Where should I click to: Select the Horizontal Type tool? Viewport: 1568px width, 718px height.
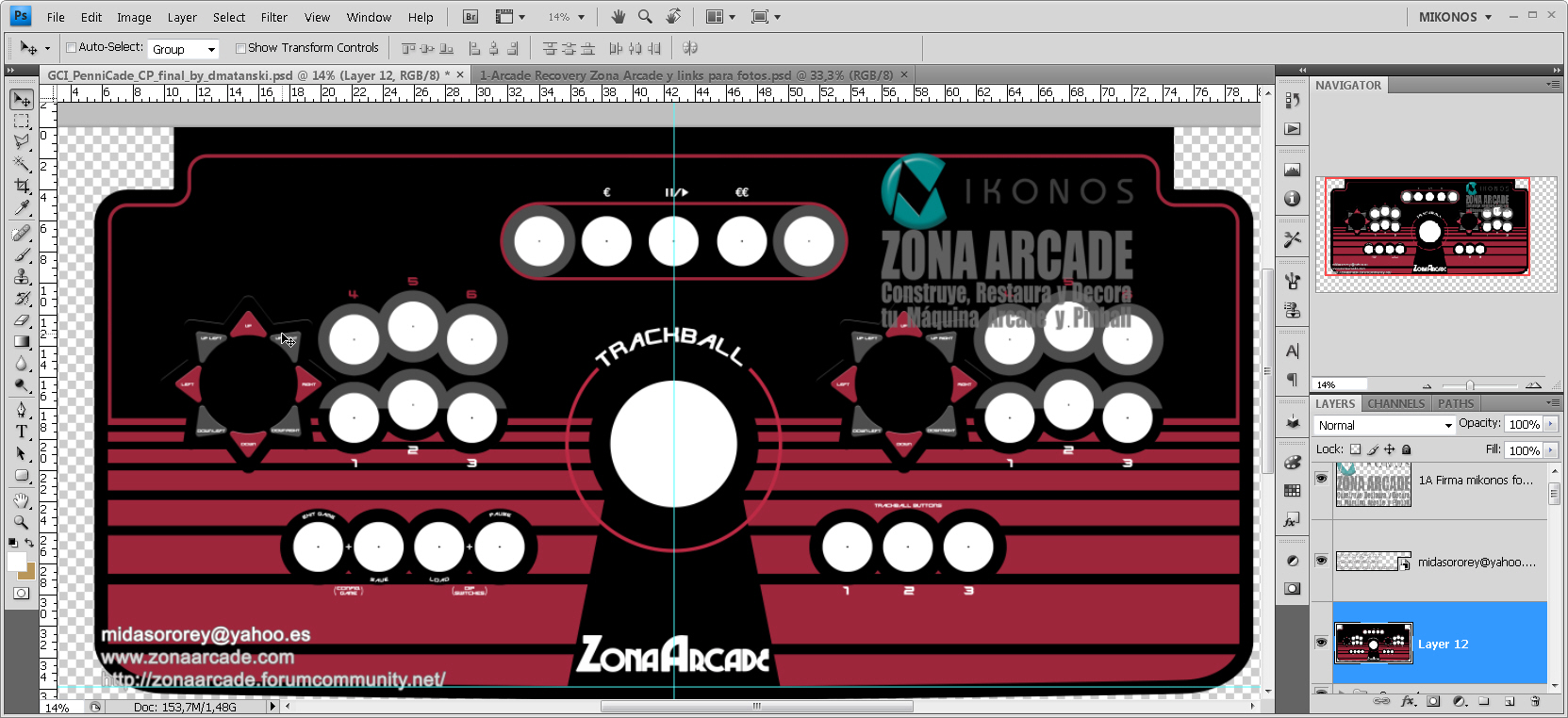click(x=22, y=432)
